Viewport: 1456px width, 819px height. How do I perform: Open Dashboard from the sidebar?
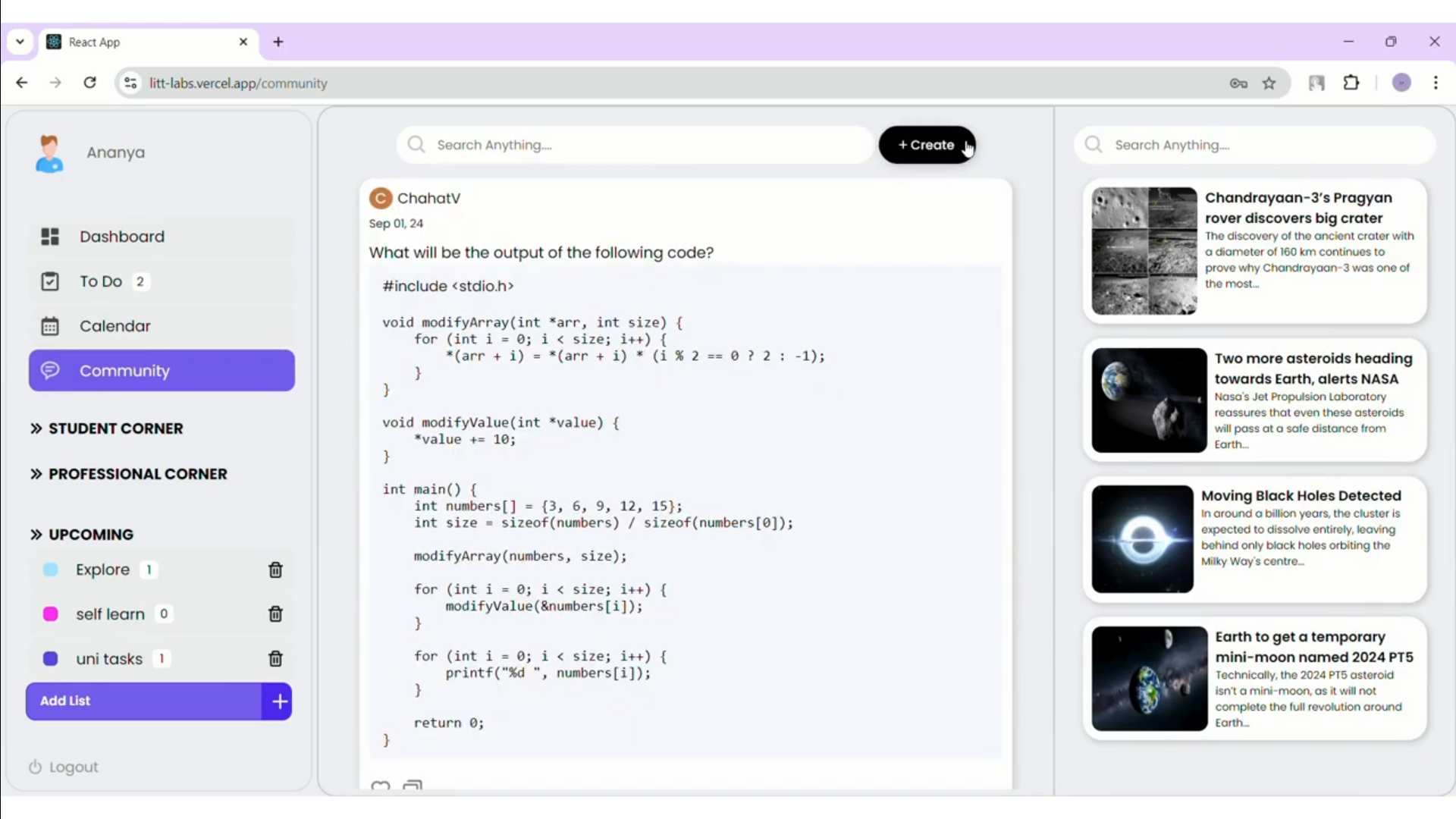point(121,237)
